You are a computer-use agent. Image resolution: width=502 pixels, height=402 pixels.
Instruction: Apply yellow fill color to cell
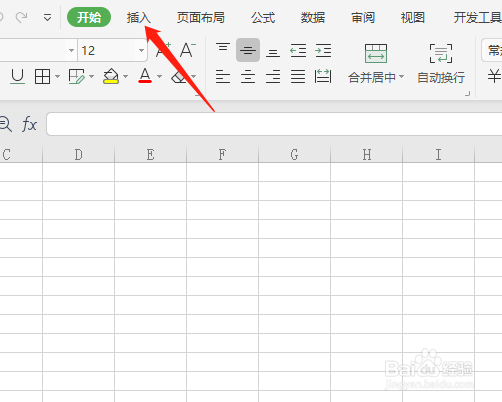click(111, 77)
